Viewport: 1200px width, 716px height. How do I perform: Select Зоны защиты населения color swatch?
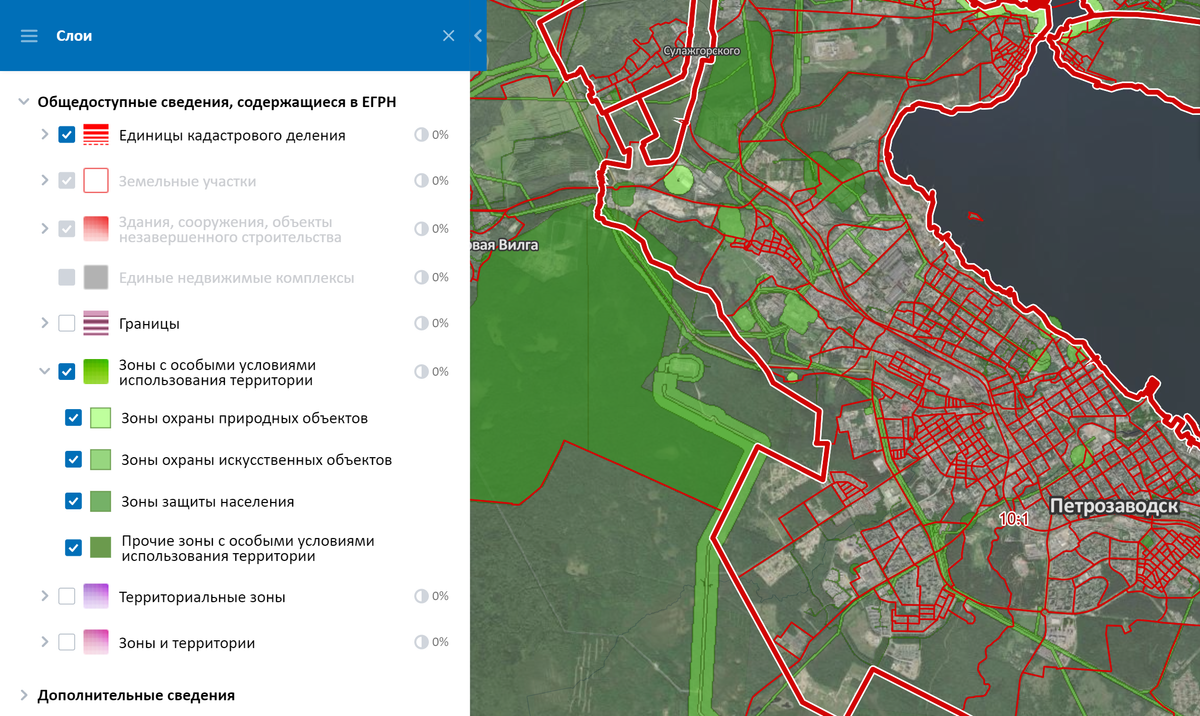(100, 501)
